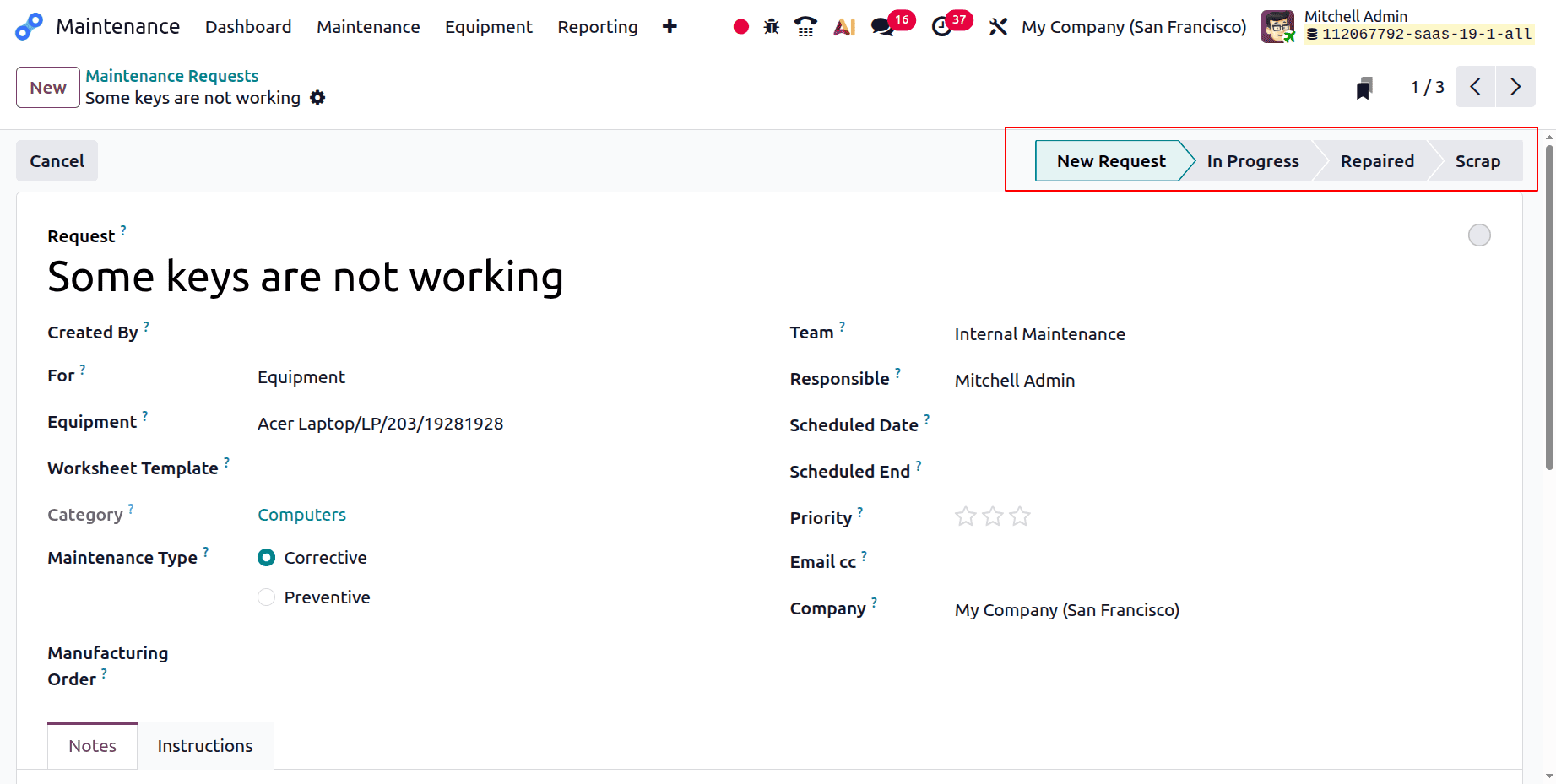
Task: Open My Company (San Francisco) switcher
Action: (1134, 27)
